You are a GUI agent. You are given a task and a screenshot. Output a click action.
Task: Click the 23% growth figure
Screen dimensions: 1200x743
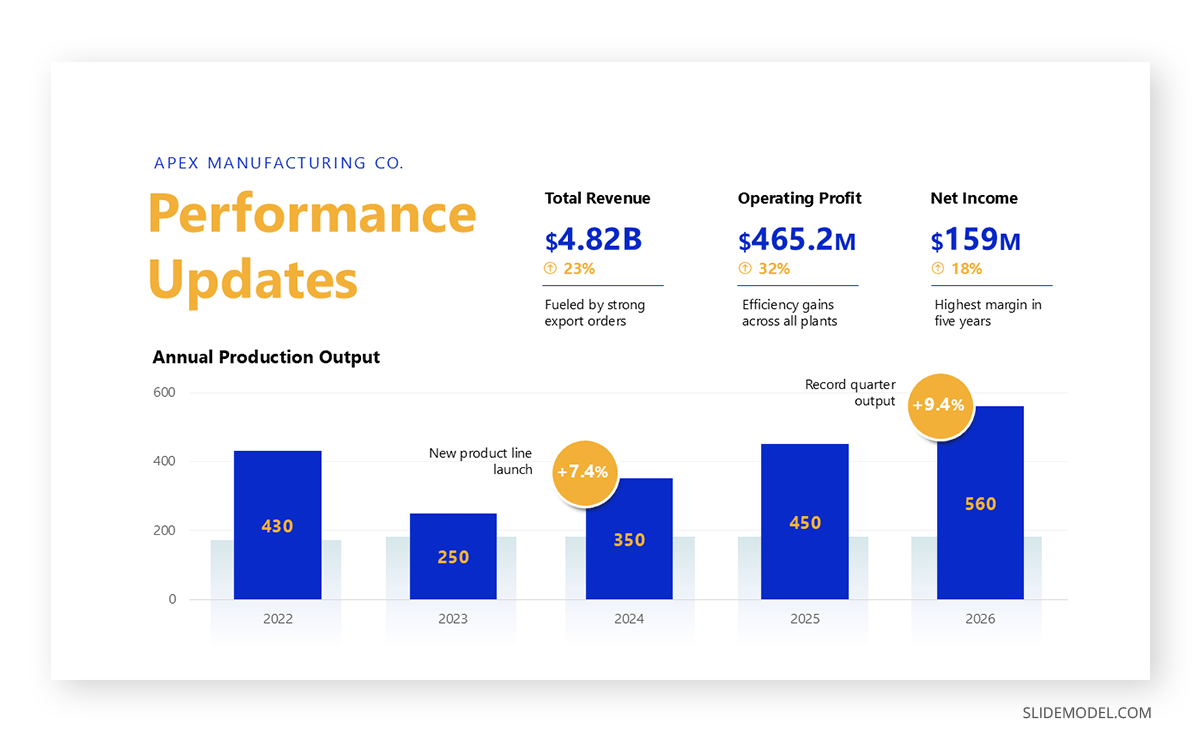[579, 268]
